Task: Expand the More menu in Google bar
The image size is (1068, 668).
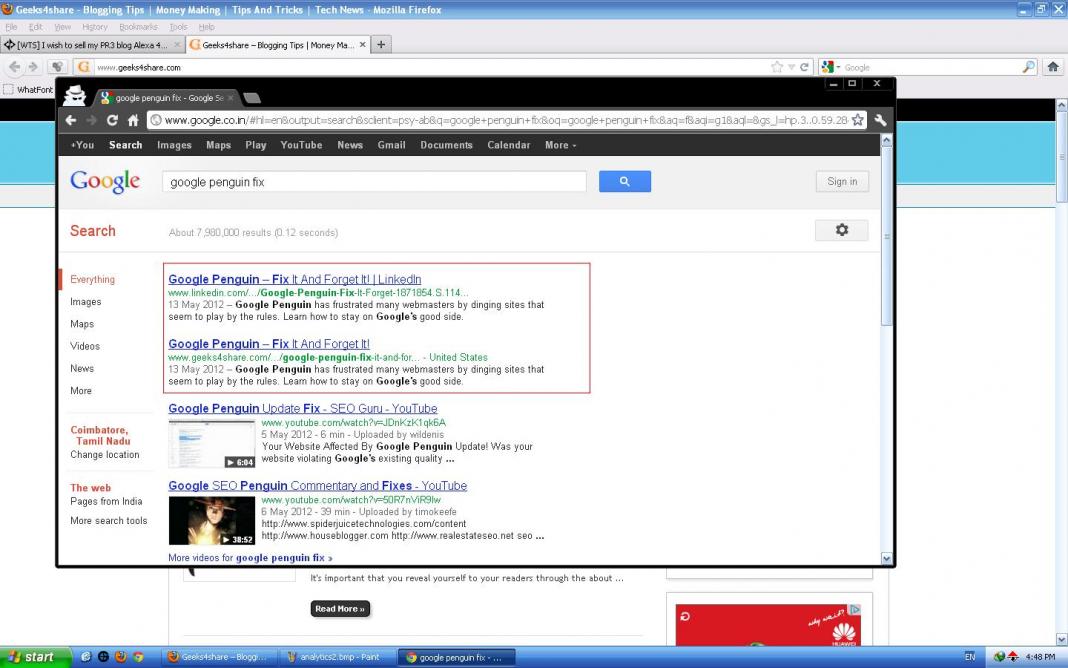Action: coord(561,145)
